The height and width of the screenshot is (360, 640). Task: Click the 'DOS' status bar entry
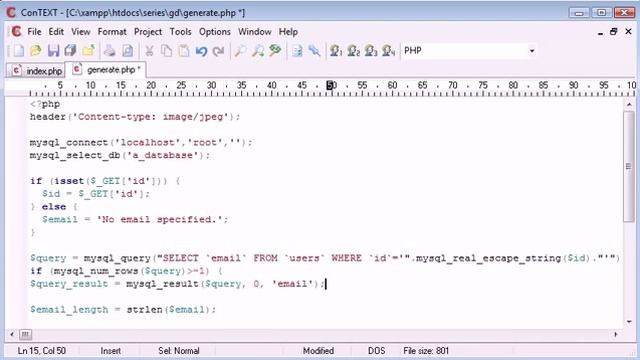pyautogui.click(x=376, y=351)
